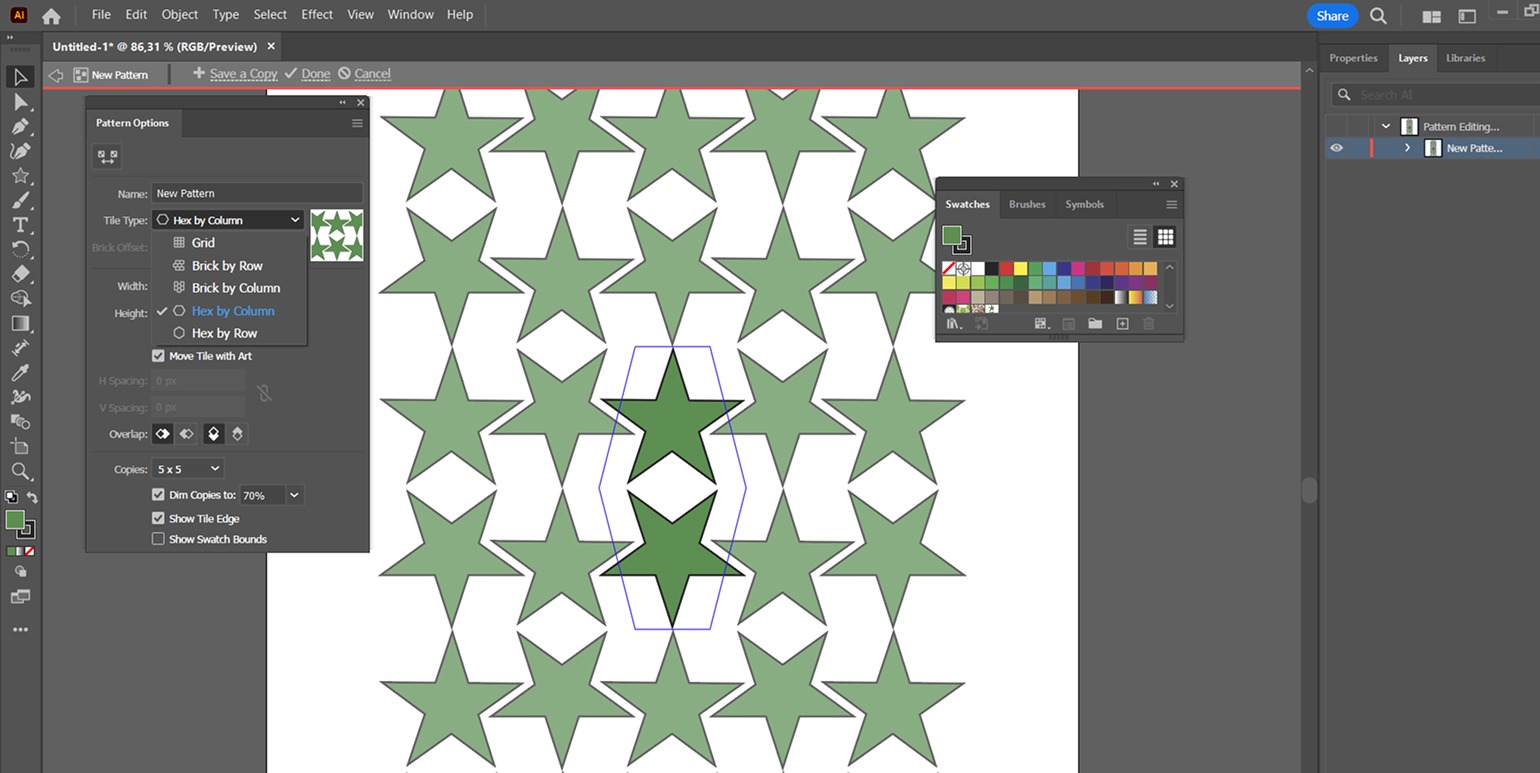Select Right in Front overlap option

(x=186, y=434)
